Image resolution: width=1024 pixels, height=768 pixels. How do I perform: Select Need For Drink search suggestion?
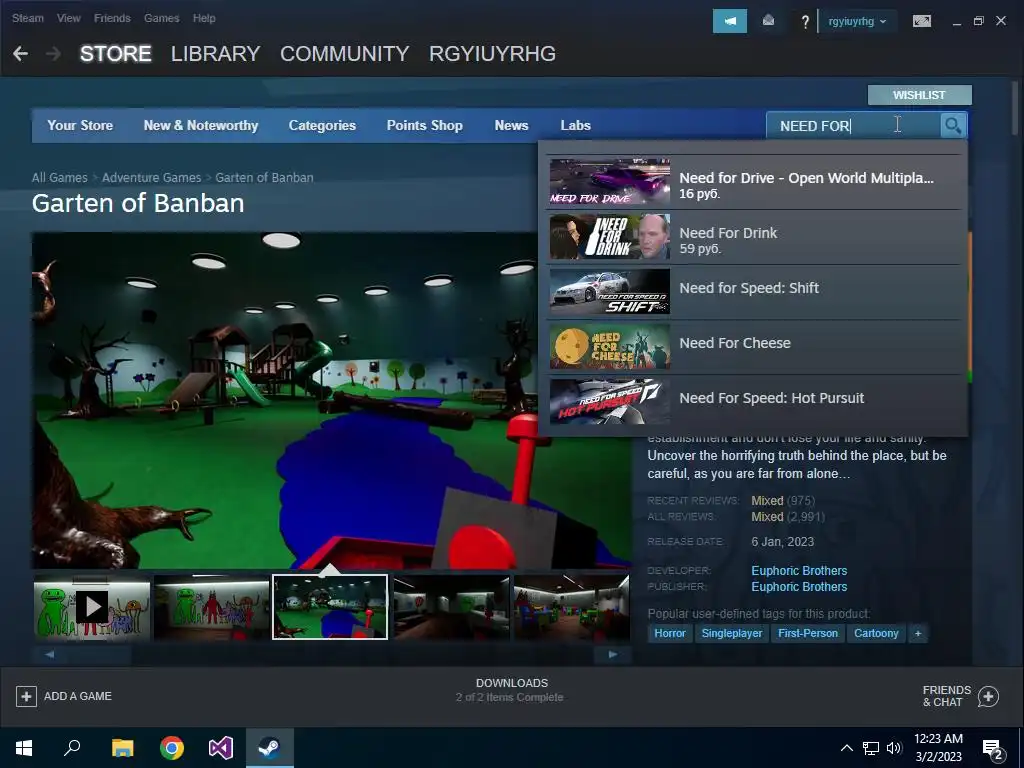(x=753, y=237)
